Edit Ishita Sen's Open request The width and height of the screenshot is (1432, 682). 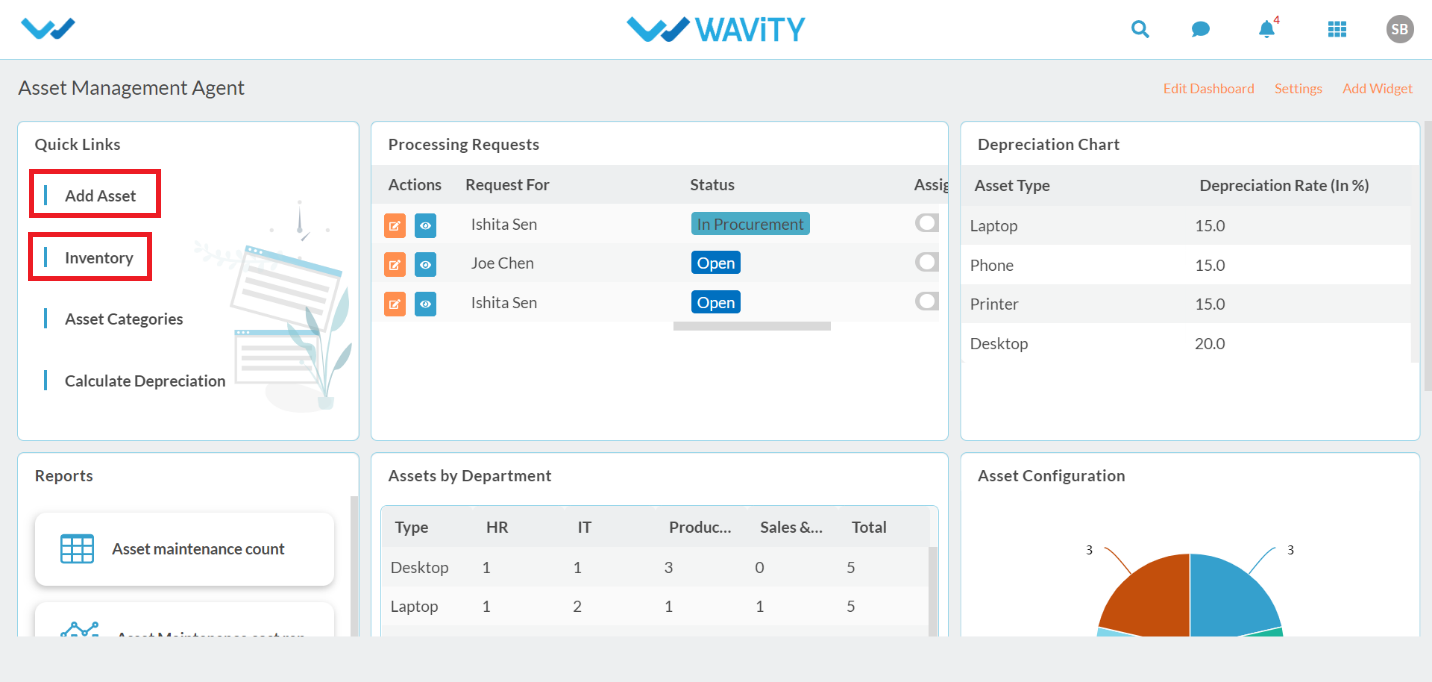(x=395, y=303)
